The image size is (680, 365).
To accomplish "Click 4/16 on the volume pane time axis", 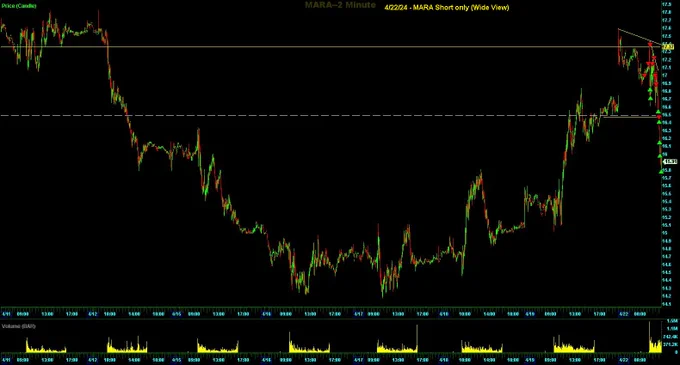I will pyautogui.click(x=266, y=360).
